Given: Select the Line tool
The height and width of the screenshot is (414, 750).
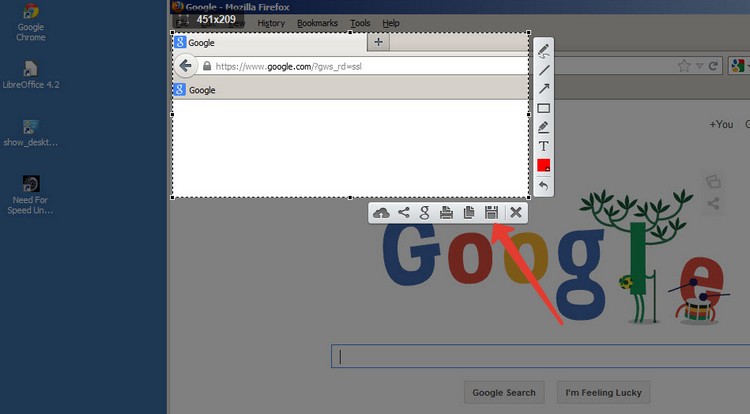Looking at the screenshot, I should point(543,70).
